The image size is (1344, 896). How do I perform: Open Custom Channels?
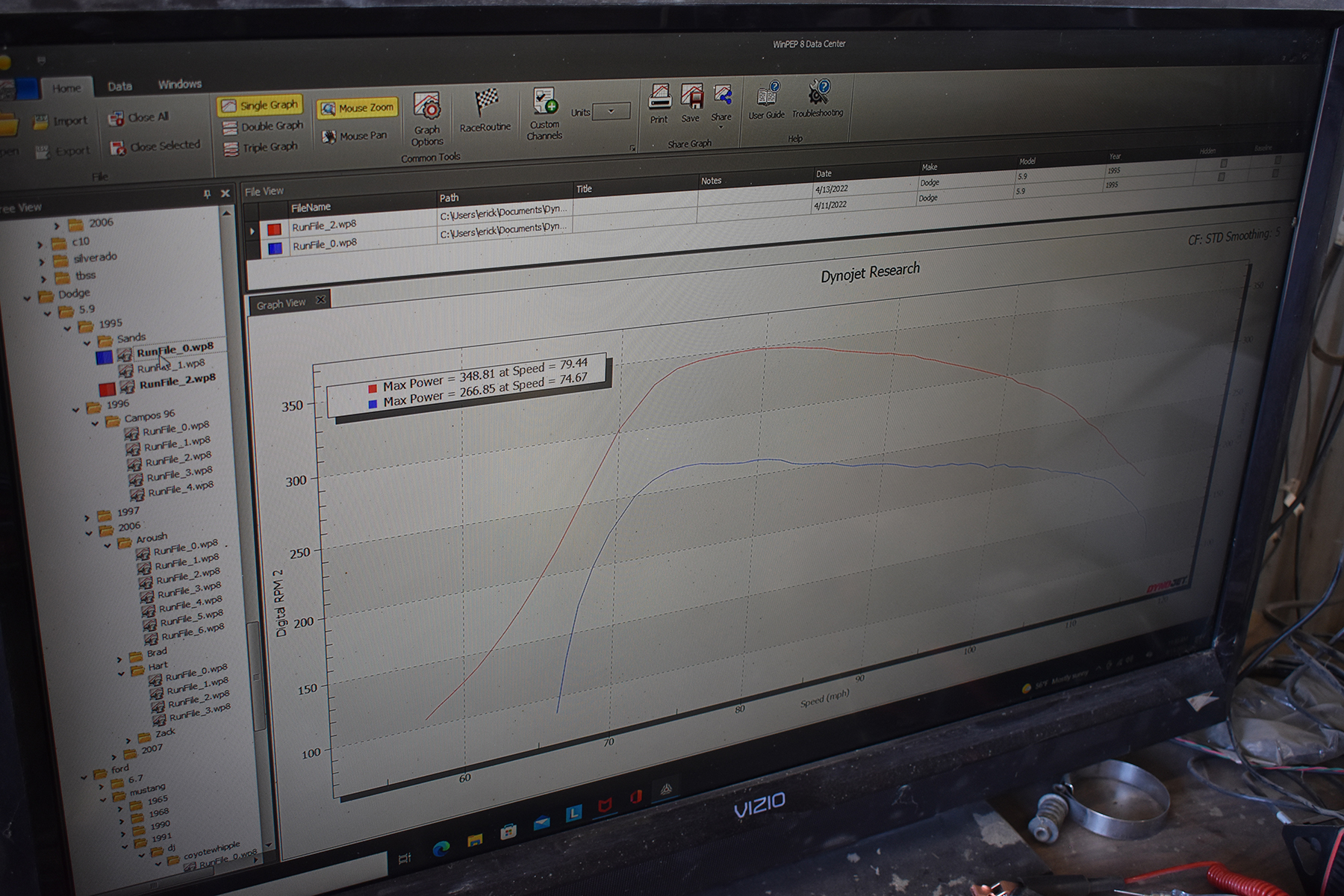coord(545,113)
